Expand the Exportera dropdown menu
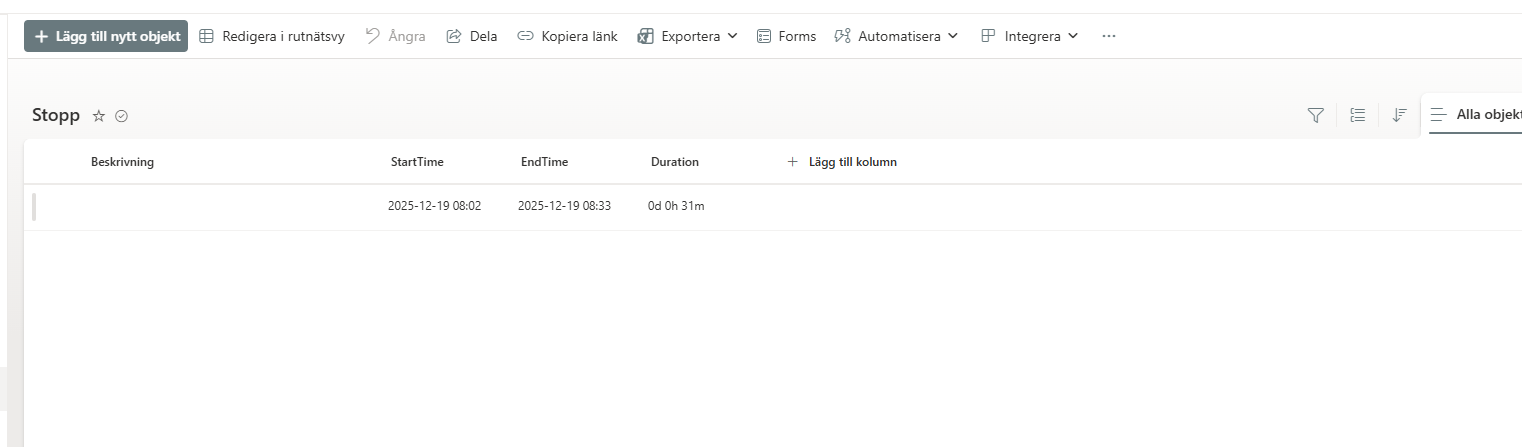This screenshot has width=1522, height=447. pos(688,36)
